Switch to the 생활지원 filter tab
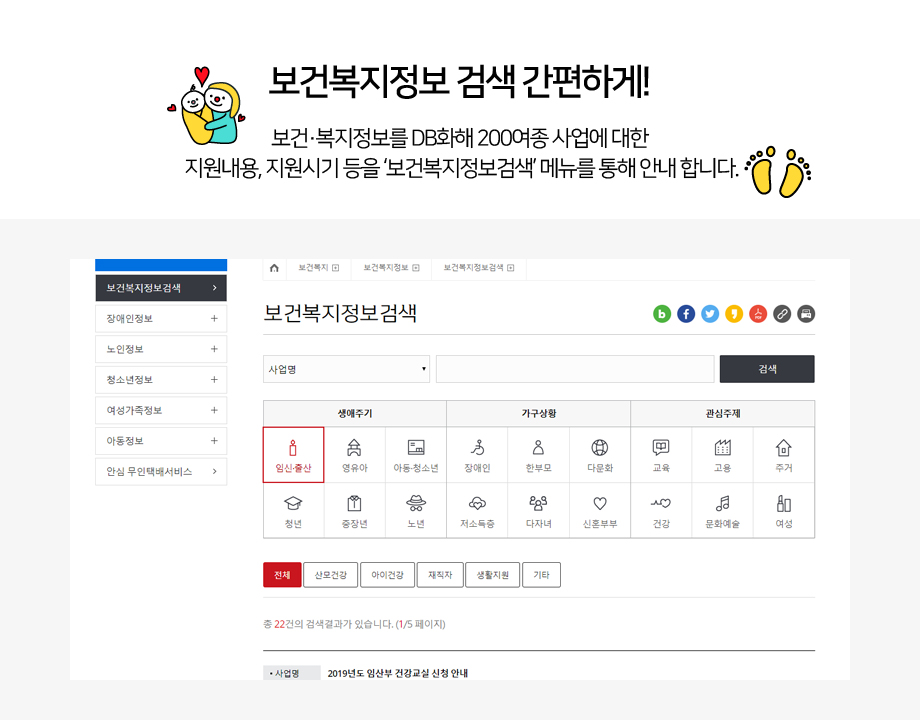Viewport: 920px width, 724px height. tap(491, 575)
